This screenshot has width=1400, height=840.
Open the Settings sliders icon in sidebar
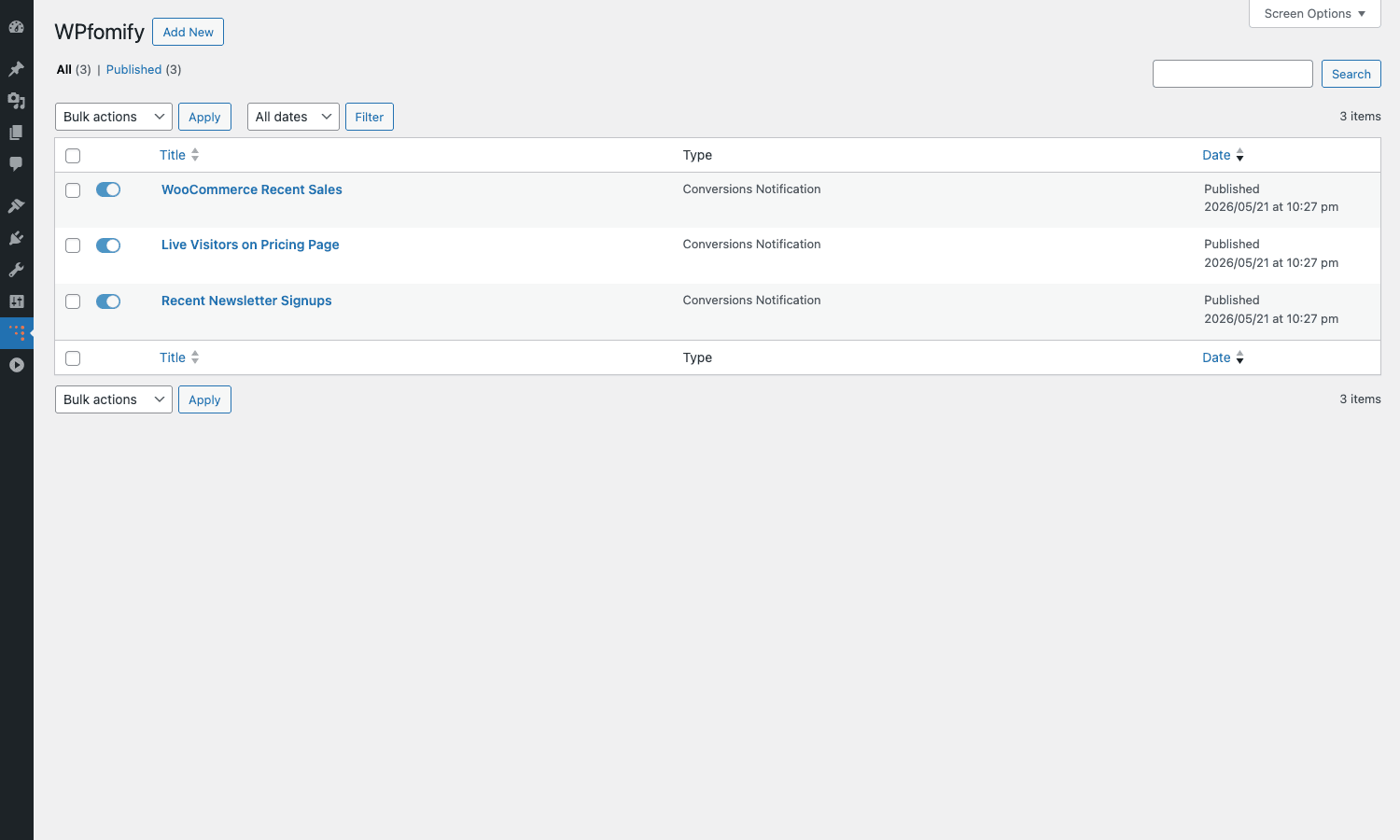click(16, 301)
